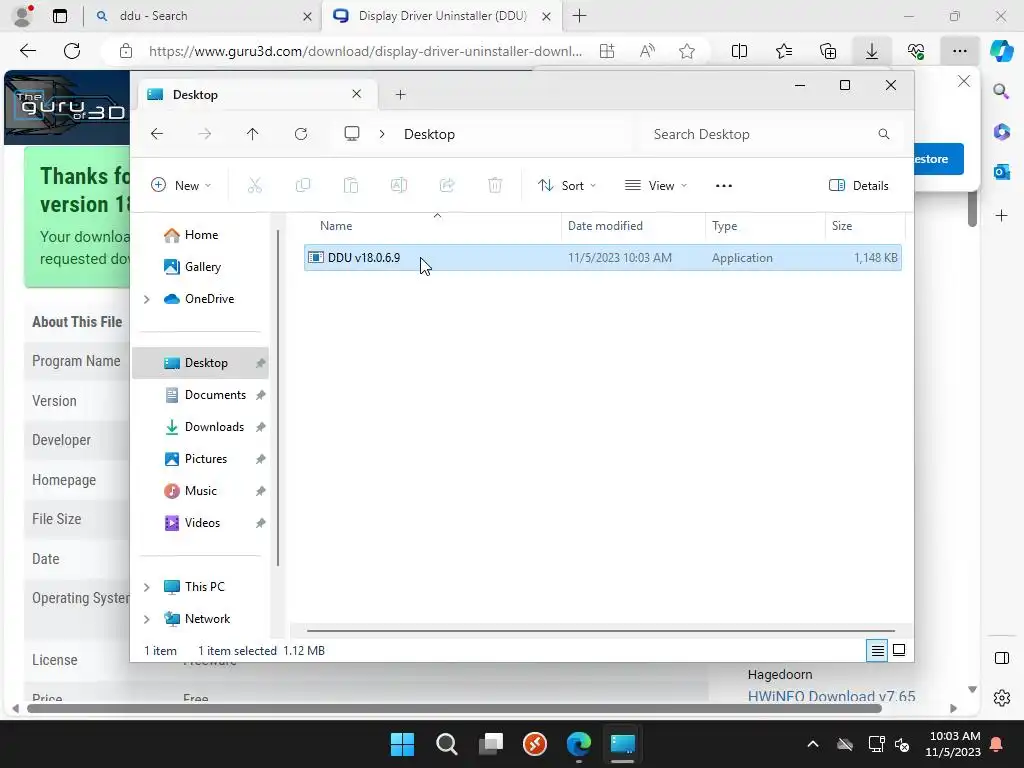
Task: Switch to details list view icon in status bar
Action: pyautogui.click(x=877, y=650)
